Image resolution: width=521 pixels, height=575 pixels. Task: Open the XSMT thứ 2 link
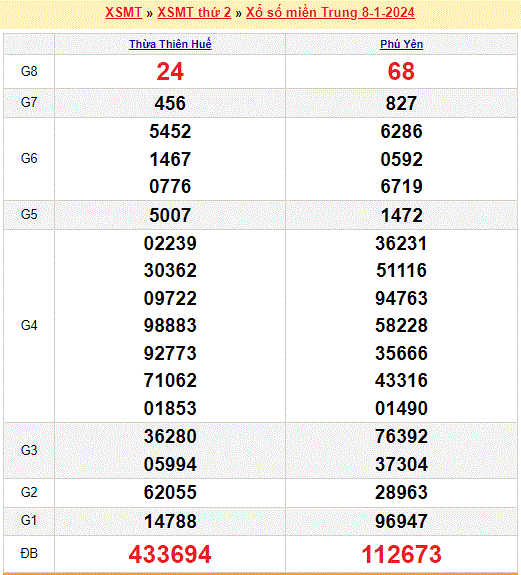[194, 12]
